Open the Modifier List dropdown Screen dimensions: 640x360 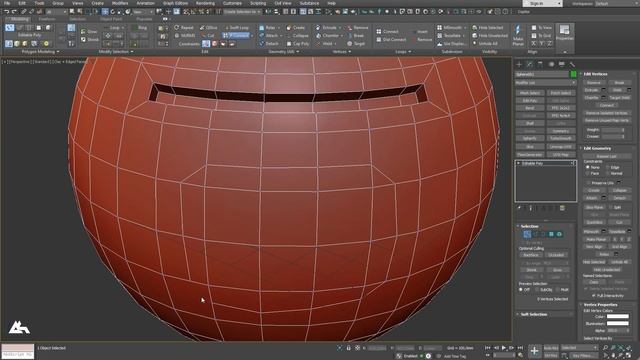pos(545,83)
